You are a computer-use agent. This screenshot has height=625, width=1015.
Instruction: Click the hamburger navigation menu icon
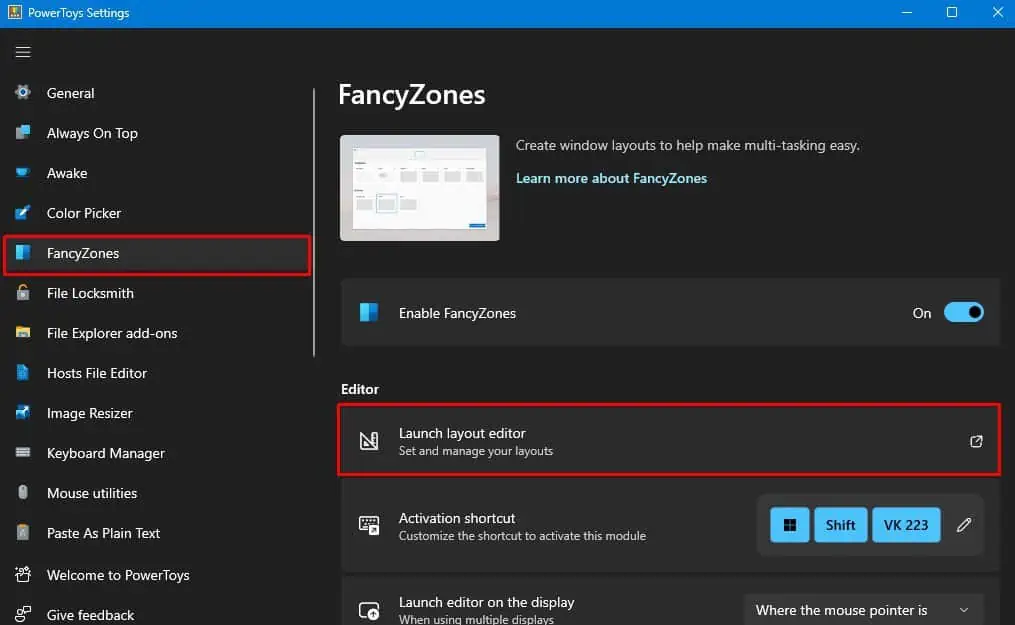click(x=23, y=52)
